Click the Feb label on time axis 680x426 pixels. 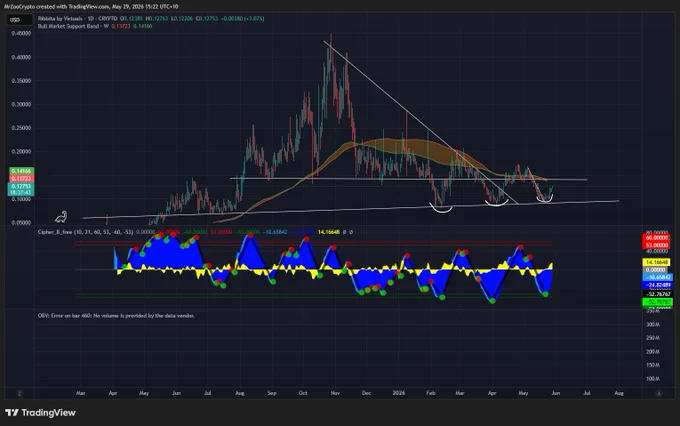coord(431,393)
